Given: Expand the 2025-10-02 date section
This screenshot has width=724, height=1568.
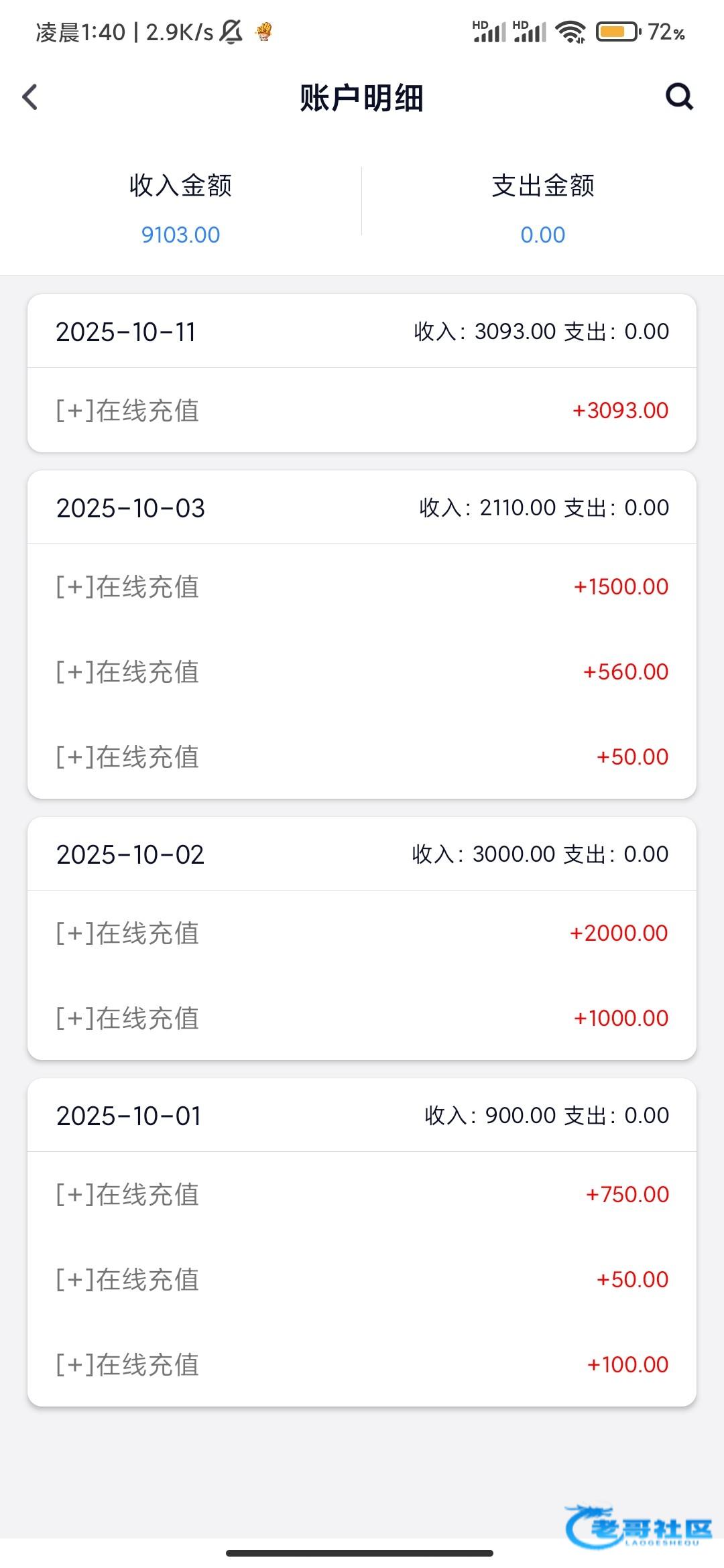Looking at the screenshot, I should [362, 854].
